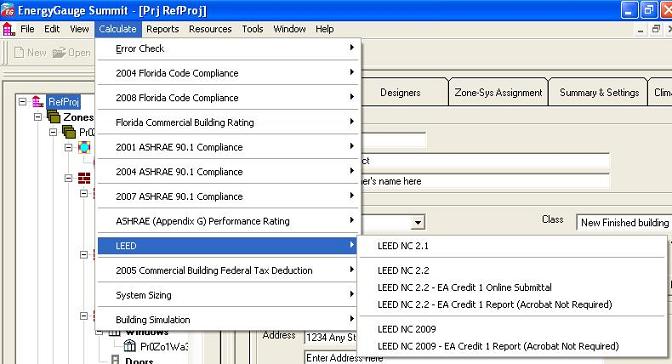Open the File menu
The height and width of the screenshot is (364, 672).
click(27, 29)
